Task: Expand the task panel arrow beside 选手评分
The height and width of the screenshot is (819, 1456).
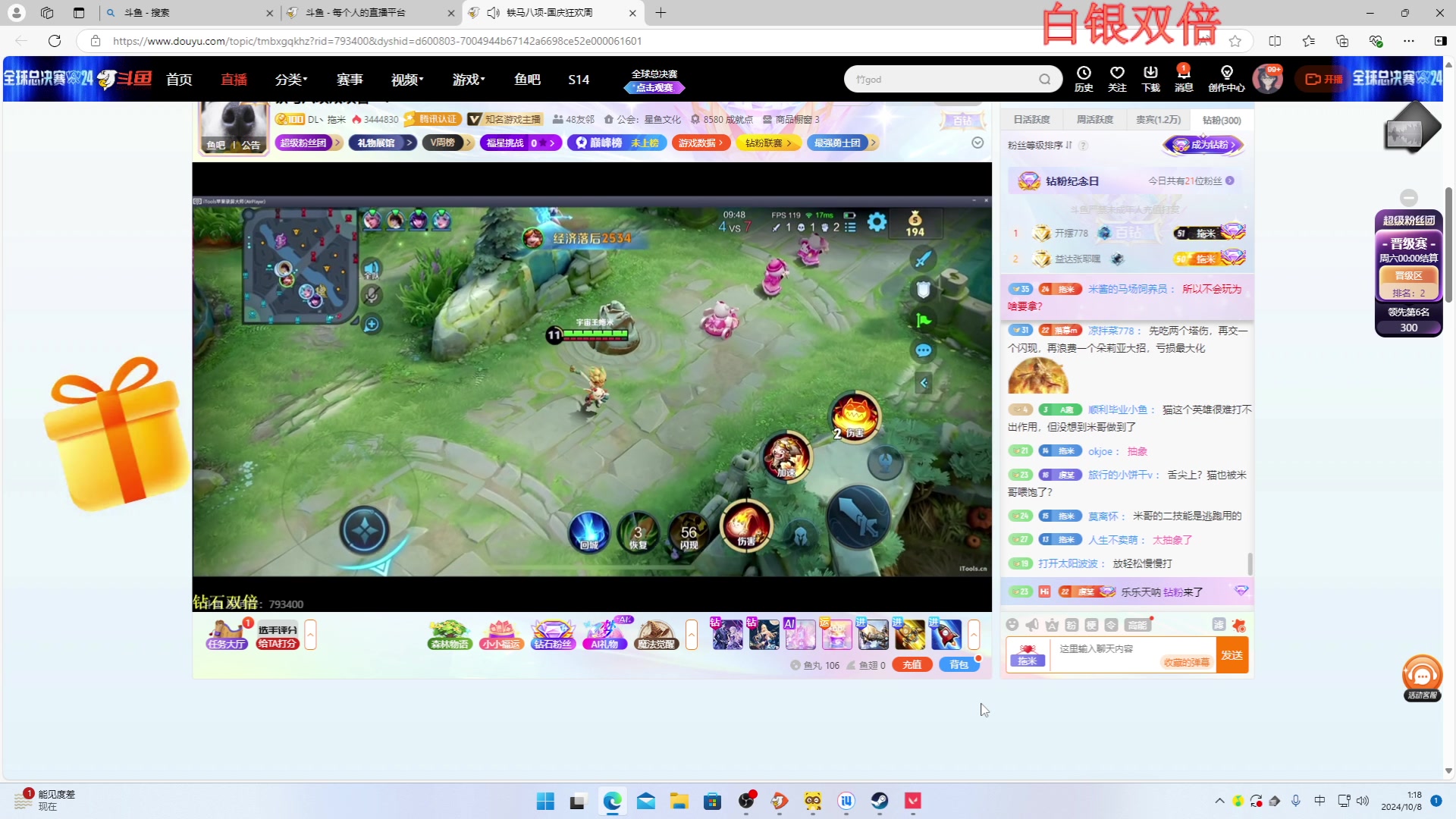Action: click(310, 635)
